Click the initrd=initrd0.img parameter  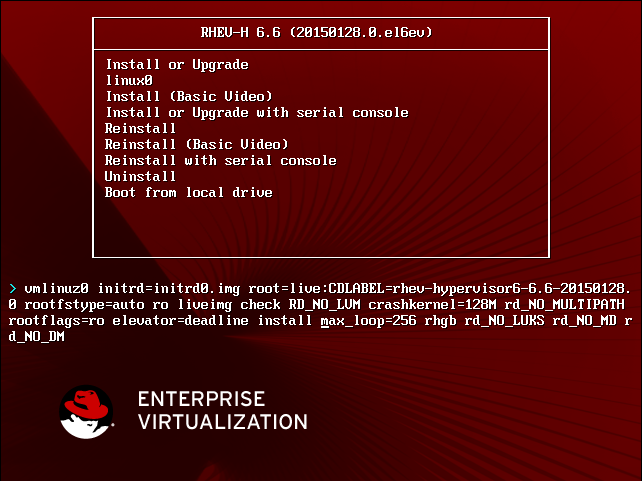click(x=169, y=289)
